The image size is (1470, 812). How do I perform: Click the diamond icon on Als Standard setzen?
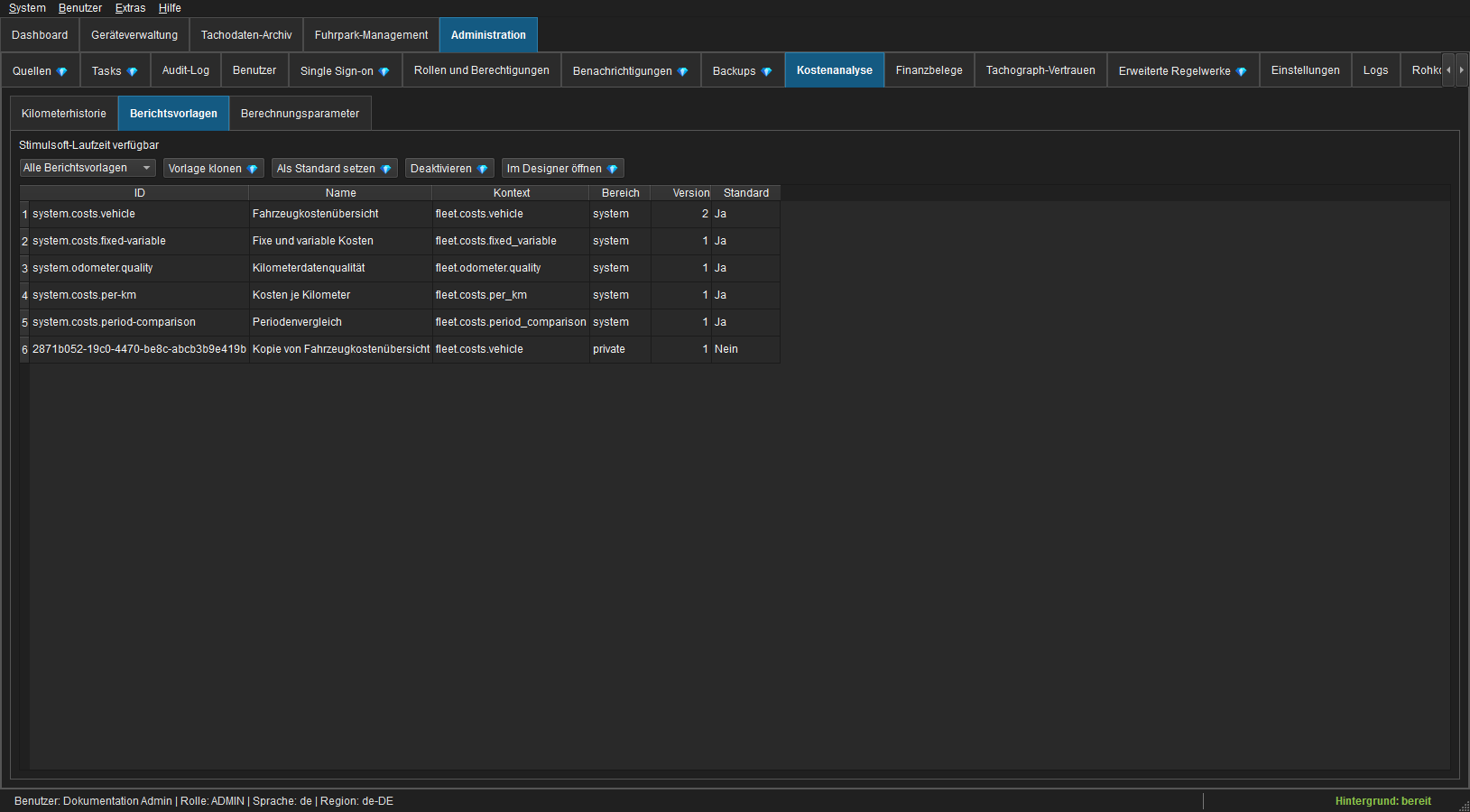[386, 169]
